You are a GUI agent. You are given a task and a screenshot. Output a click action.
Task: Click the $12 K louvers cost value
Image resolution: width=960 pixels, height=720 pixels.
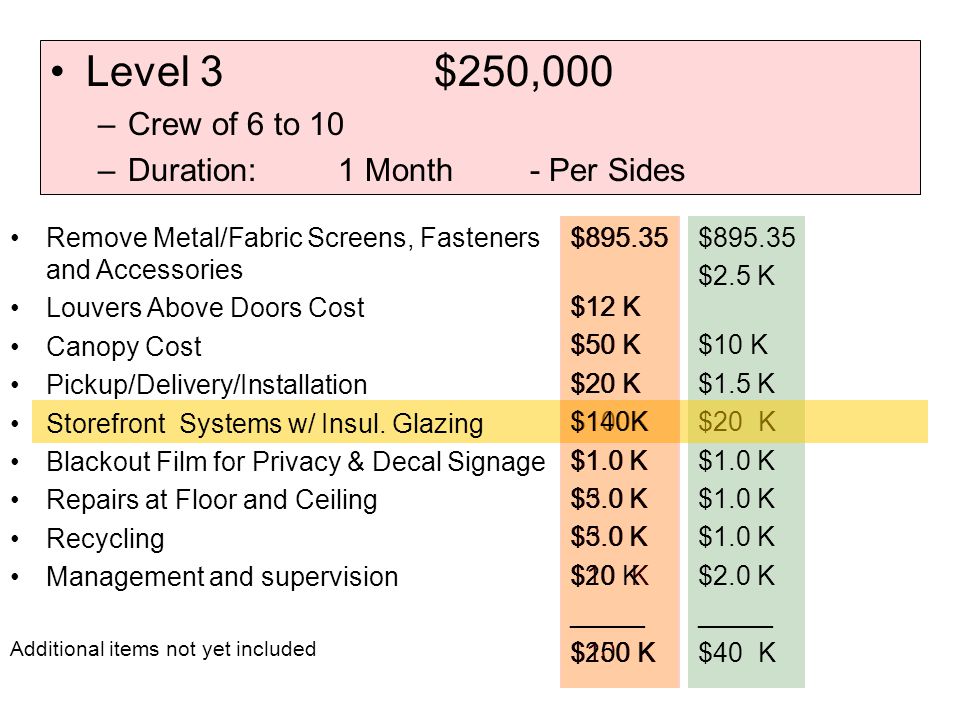(606, 307)
